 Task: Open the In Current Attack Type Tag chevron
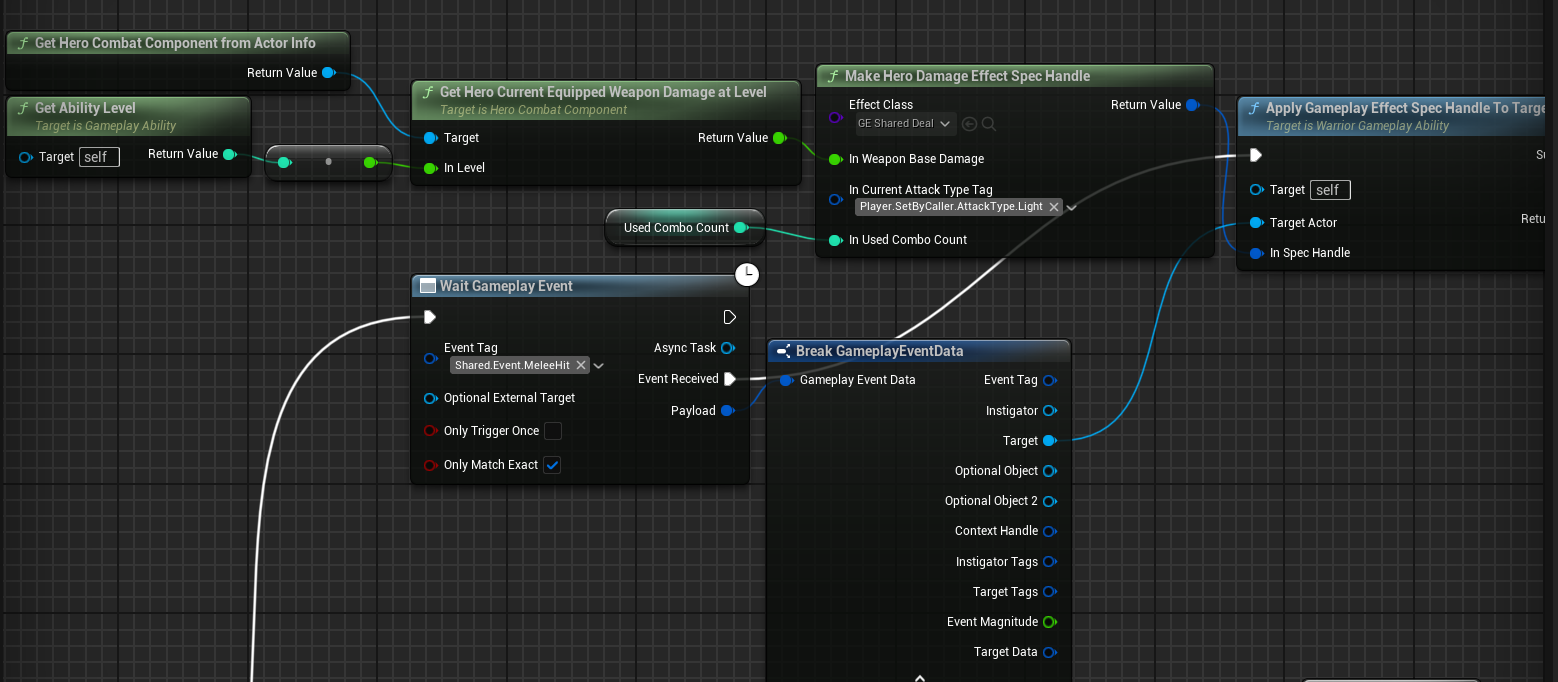click(1072, 208)
